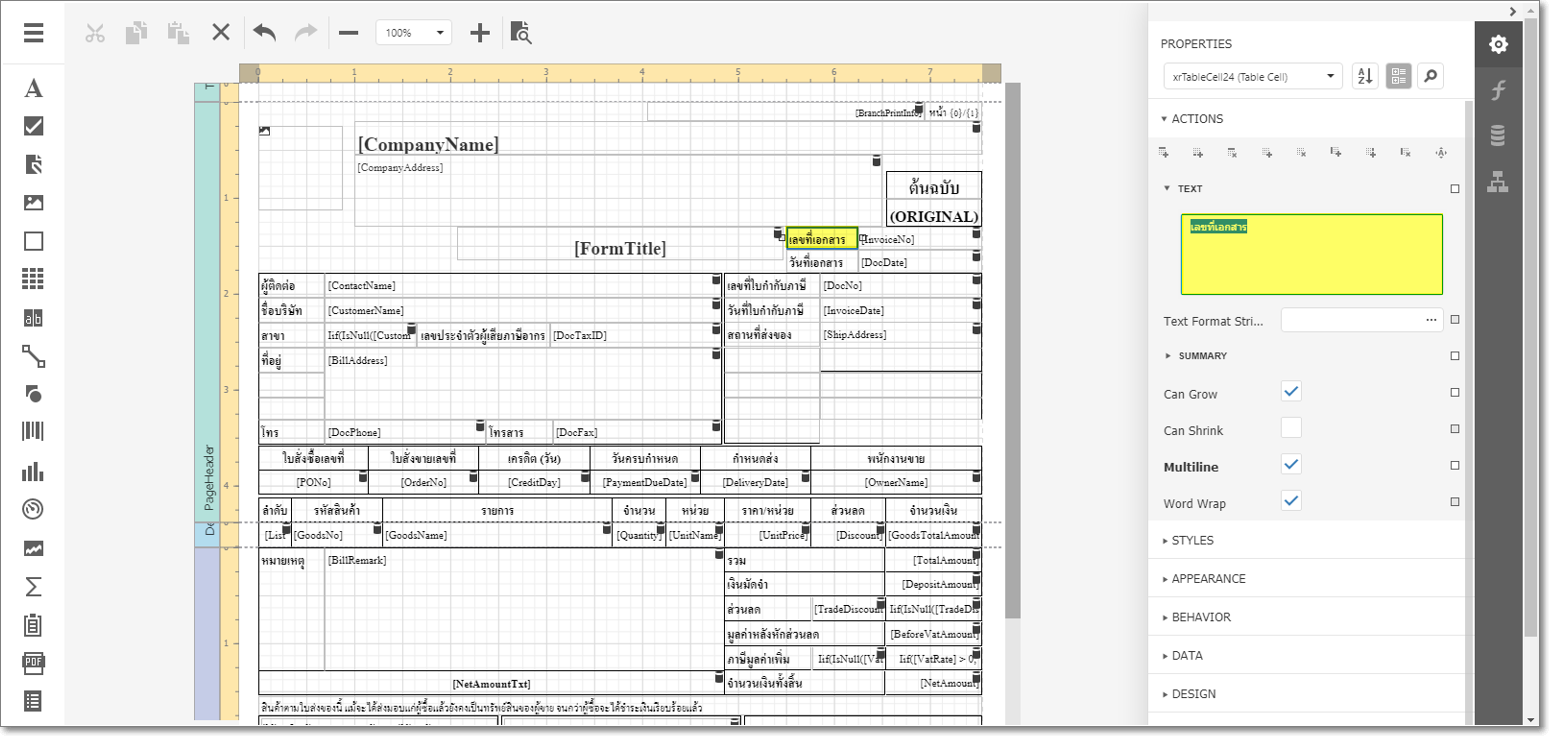Select the Table control tool

33,279
